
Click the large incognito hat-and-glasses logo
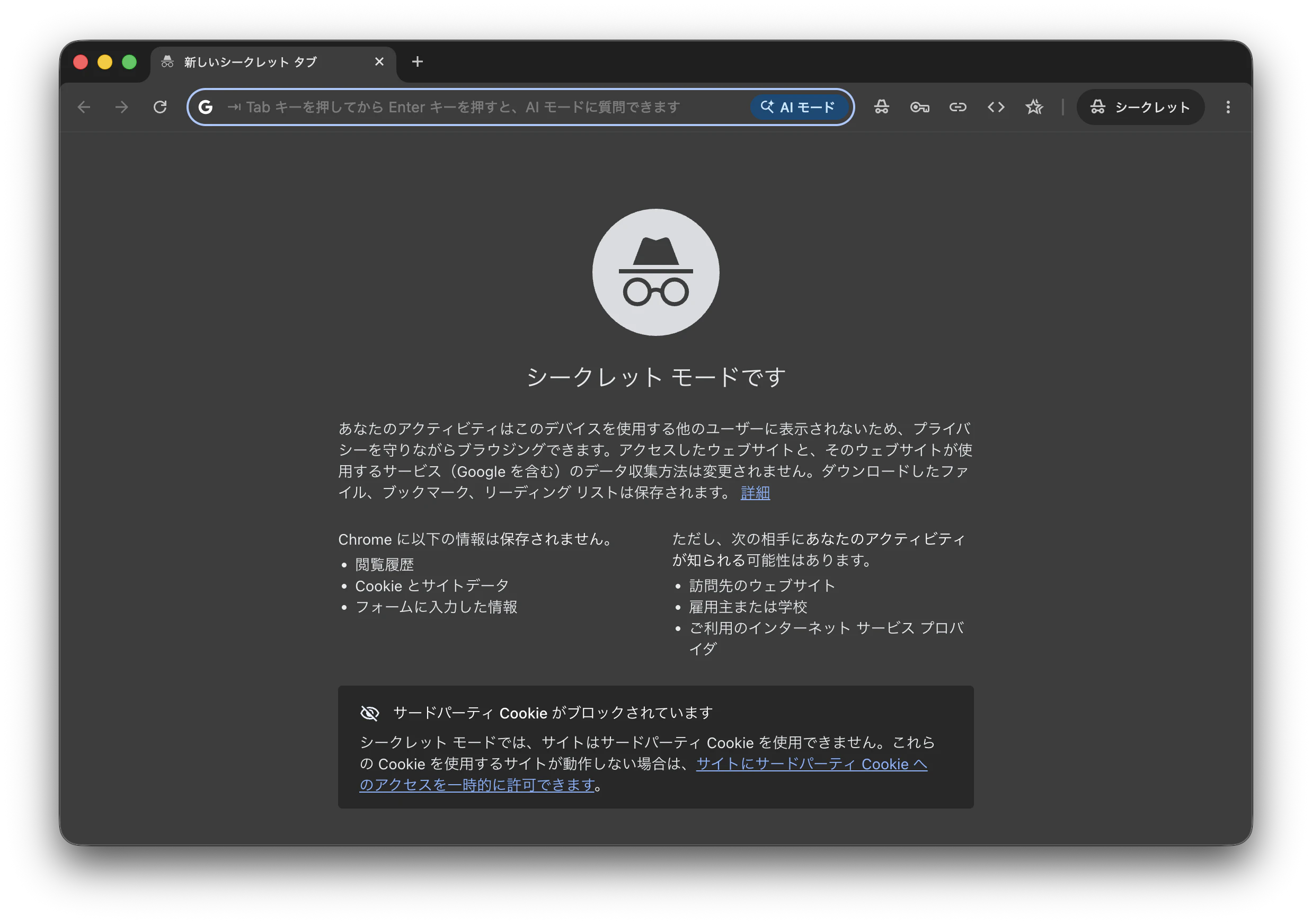click(x=656, y=272)
